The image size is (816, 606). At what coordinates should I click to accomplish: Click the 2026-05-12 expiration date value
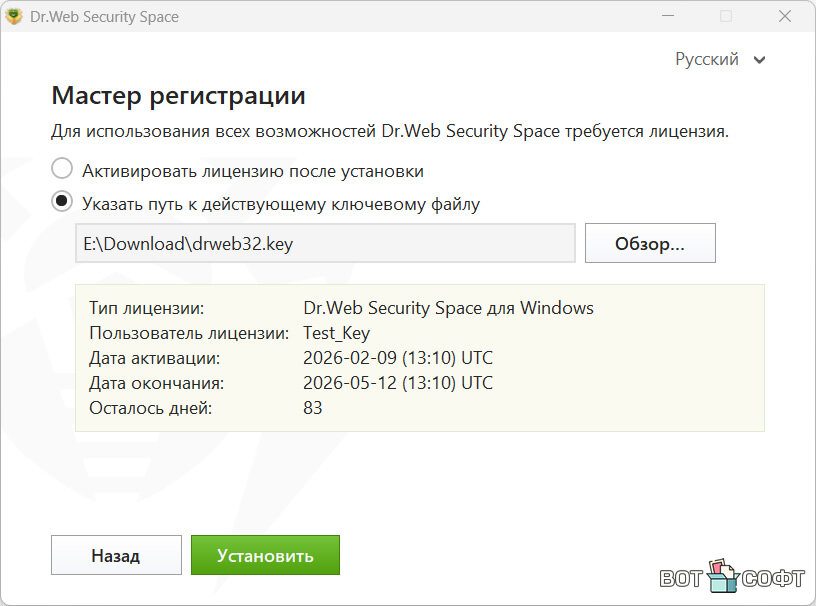[397, 383]
